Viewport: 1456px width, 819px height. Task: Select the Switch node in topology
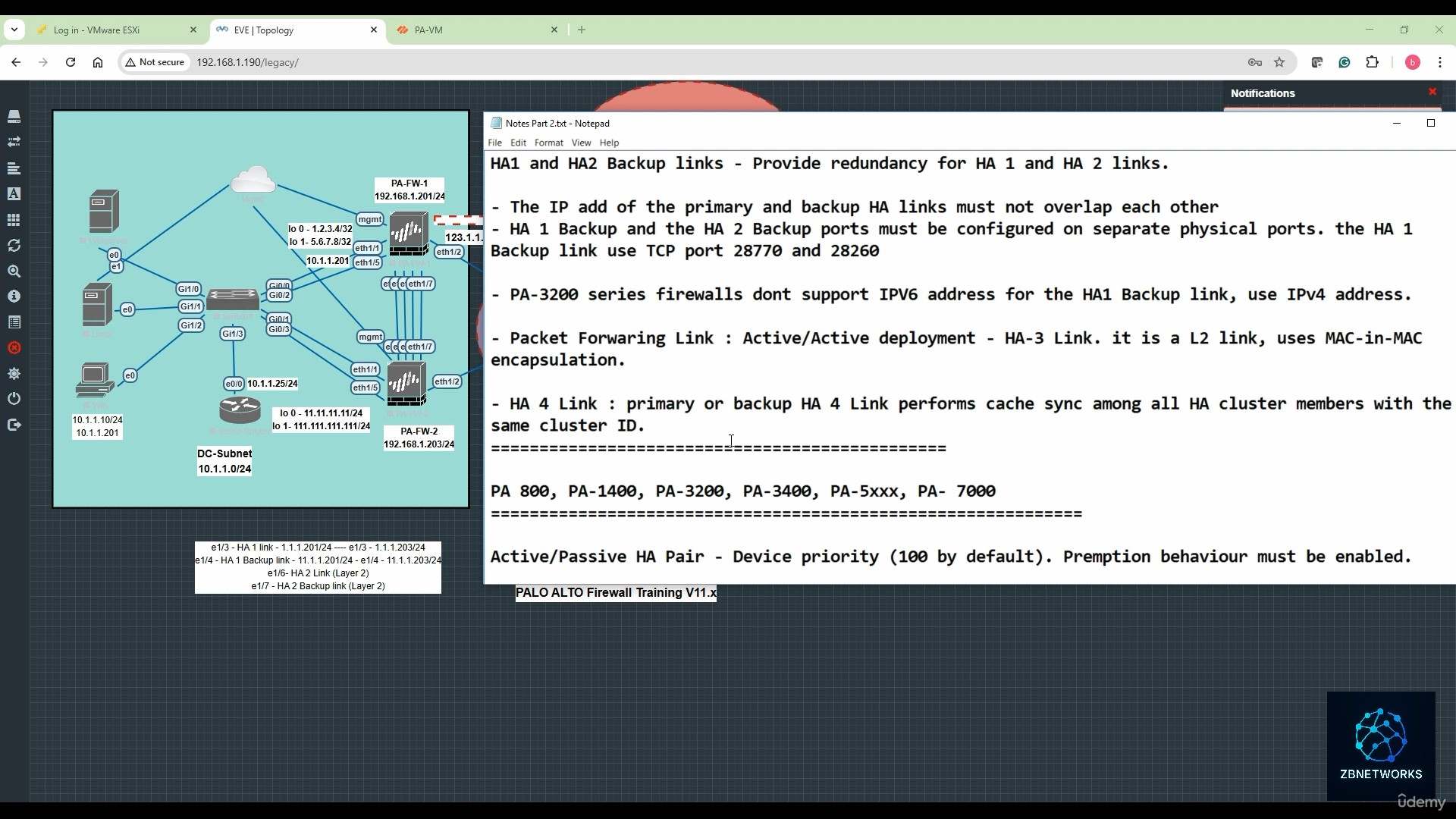pos(233,300)
